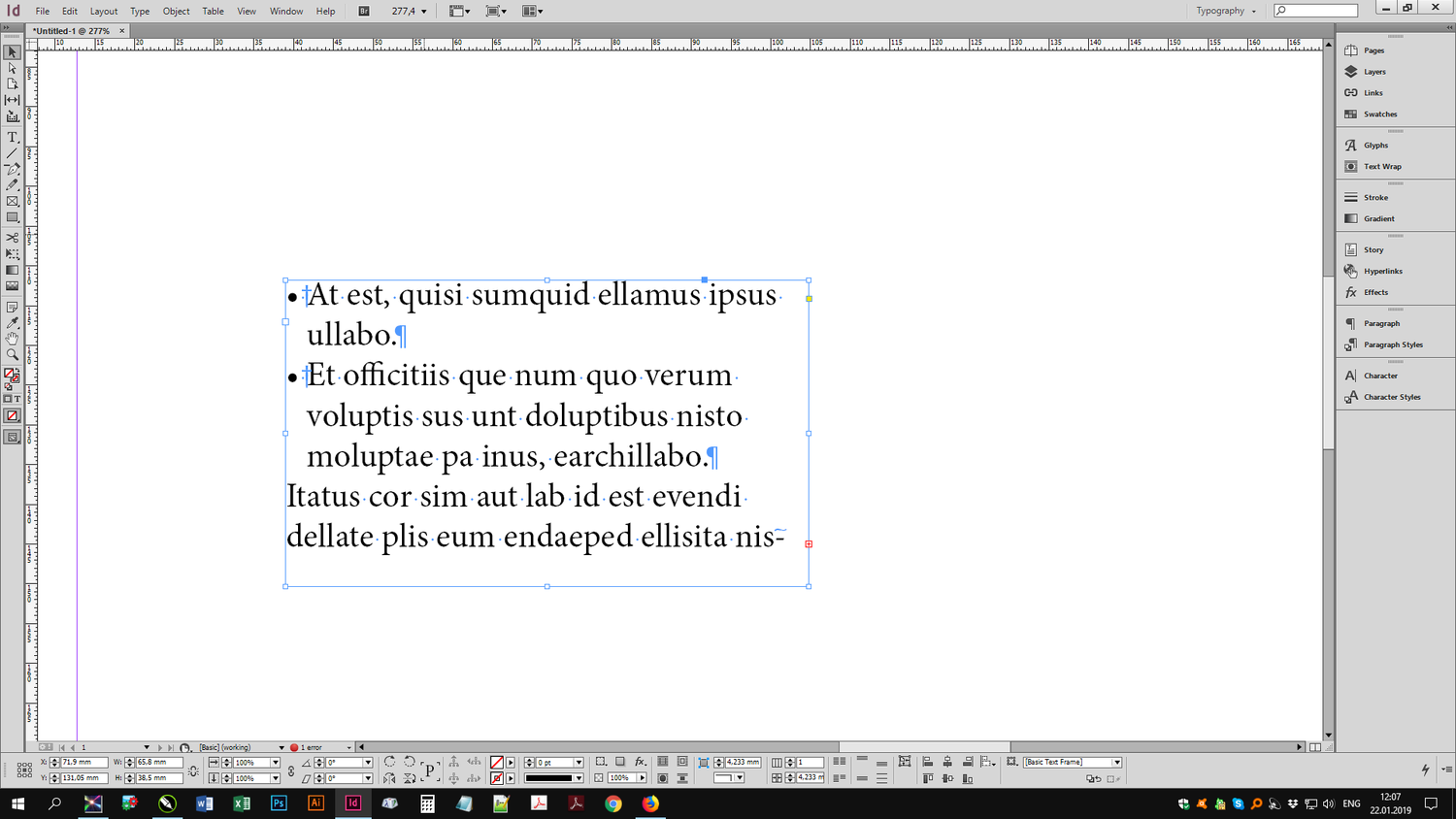Open the Text Wrap panel

(x=1373, y=167)
